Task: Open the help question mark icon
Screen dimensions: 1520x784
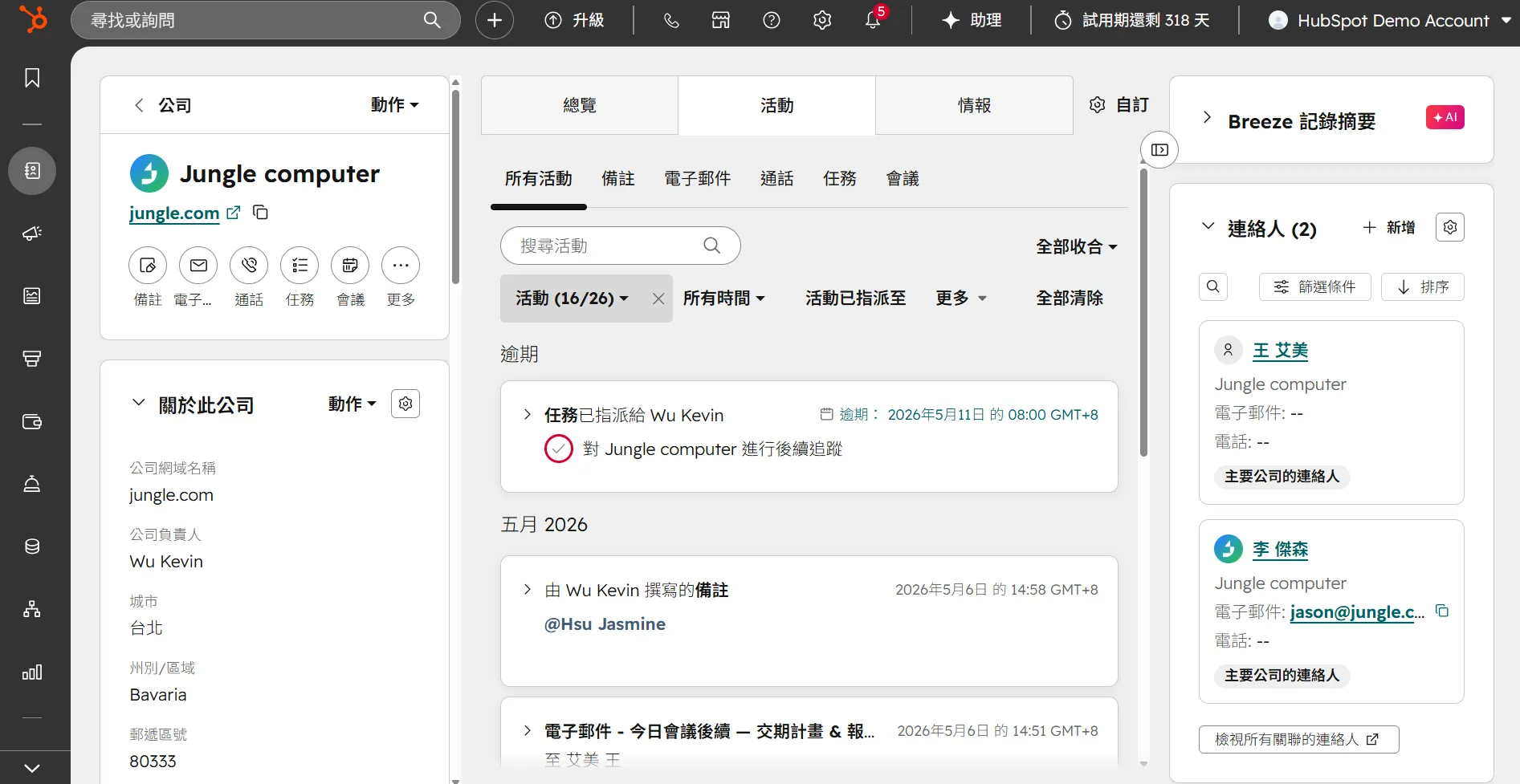Action: pyautogui.click(x=772, y=20)
